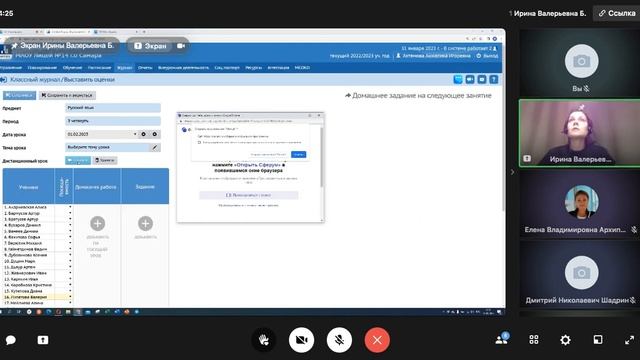Select Елена Владимировна Архип... tile

pyautogui.click(x=581, y=205)
